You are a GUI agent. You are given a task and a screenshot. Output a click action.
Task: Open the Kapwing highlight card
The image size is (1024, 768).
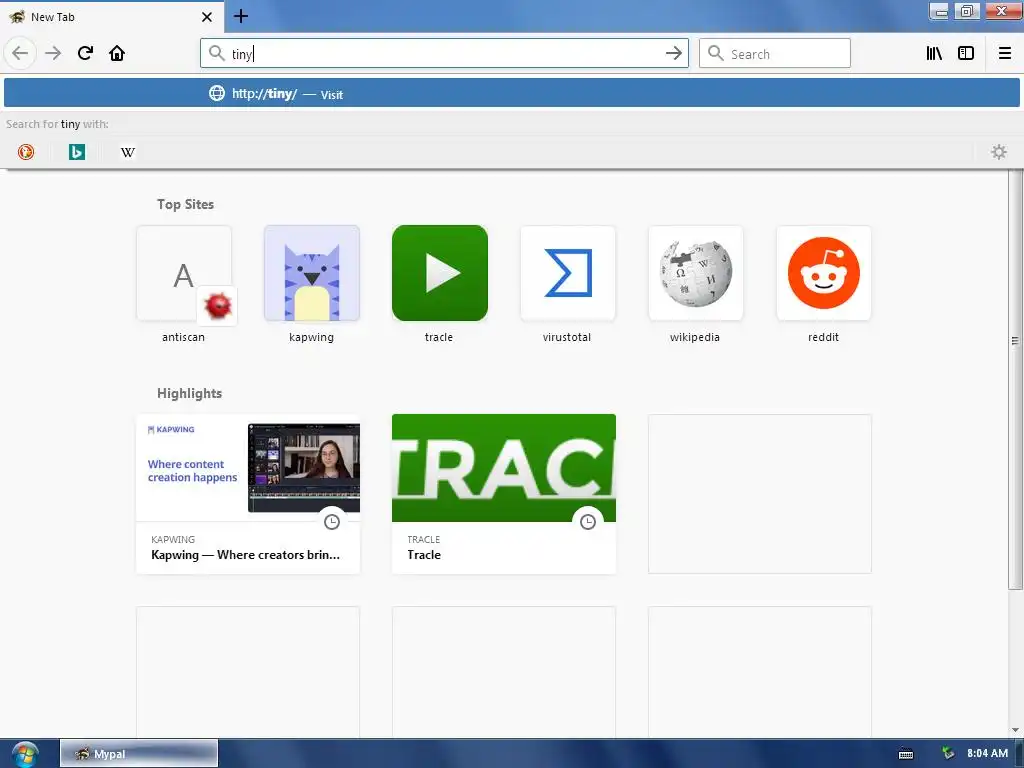[x=248, y=494]
